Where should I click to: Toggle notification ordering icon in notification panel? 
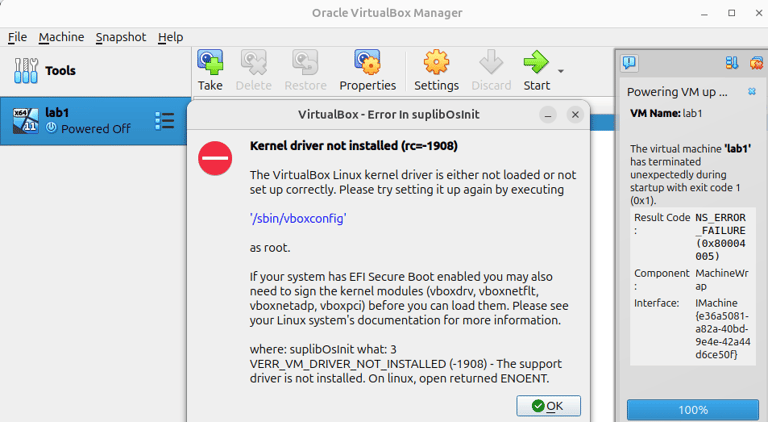(x=732, y=63)
